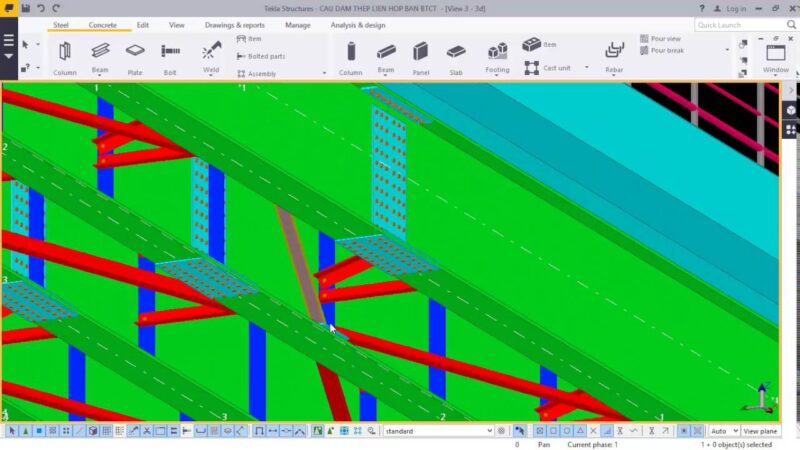Expand the selection arrow tool dropdown
The height and width of the screenshot is (450, 800).
click(x=38, y=45)
